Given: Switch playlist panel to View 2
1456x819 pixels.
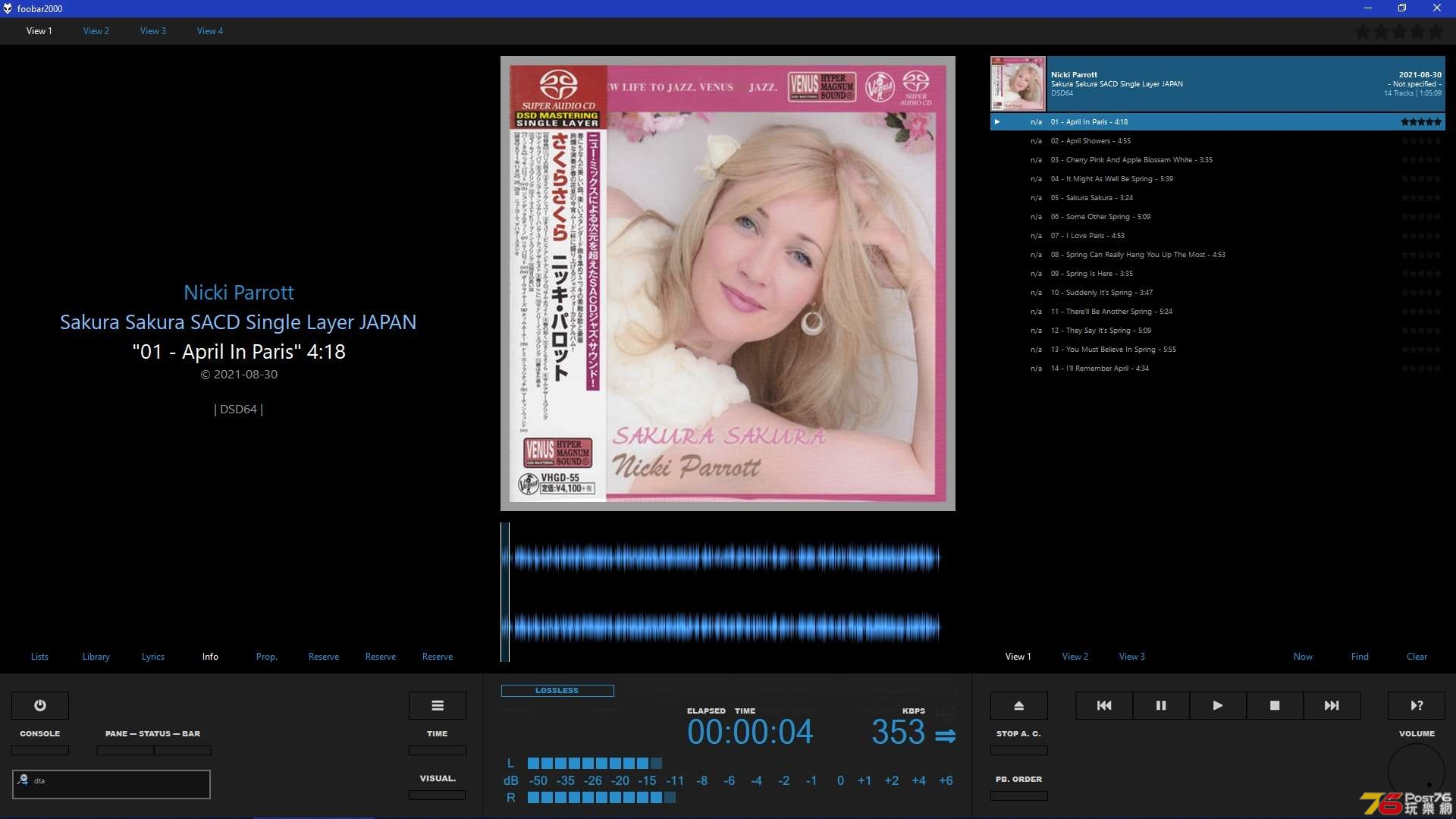Looking at the screenshot, I should point(1075,657).
